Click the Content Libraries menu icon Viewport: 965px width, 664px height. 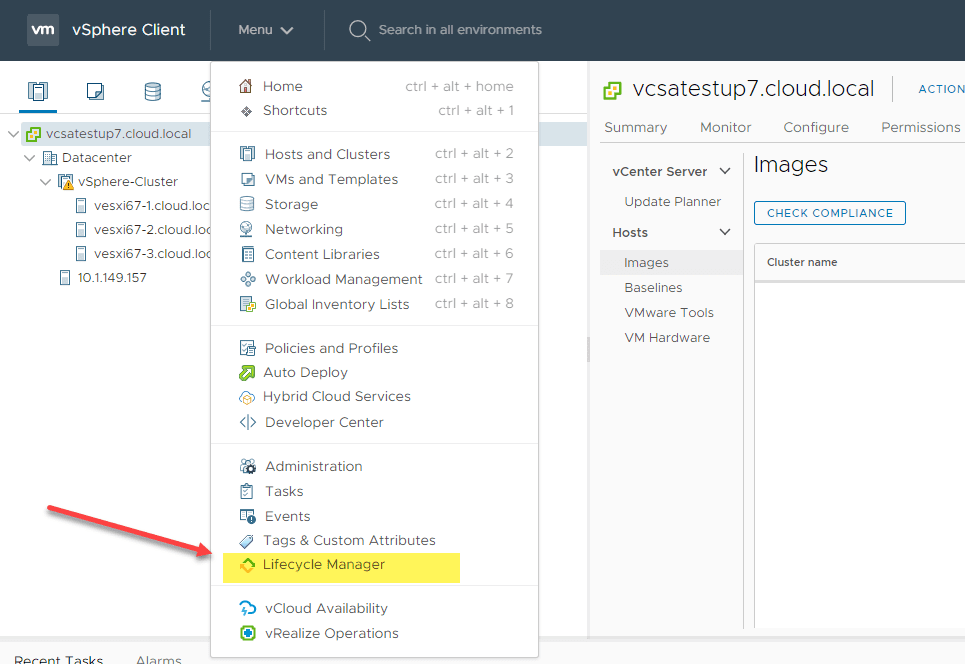tap(247, 254)
